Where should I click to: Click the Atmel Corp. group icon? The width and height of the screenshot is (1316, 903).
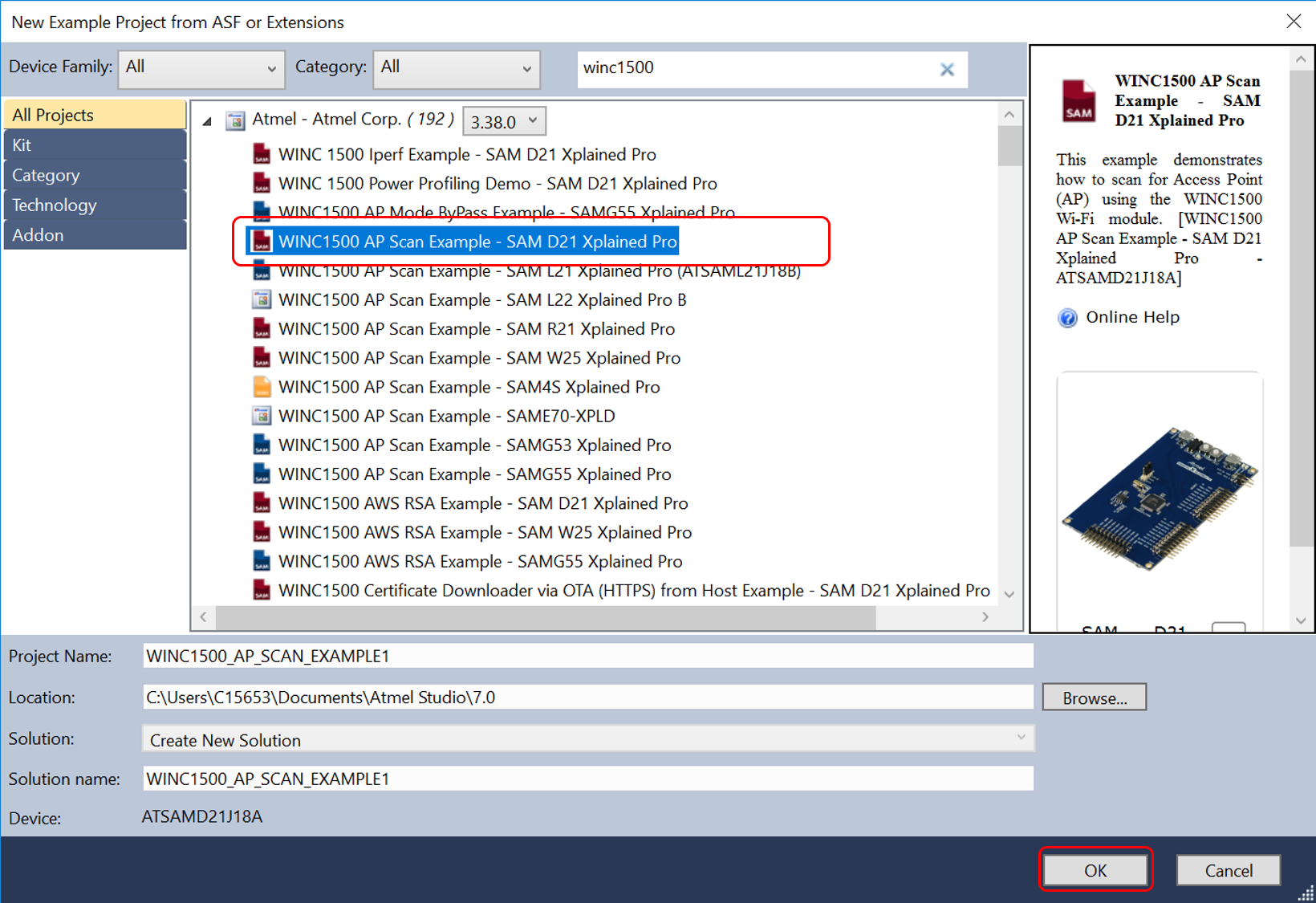coord(235,120)
